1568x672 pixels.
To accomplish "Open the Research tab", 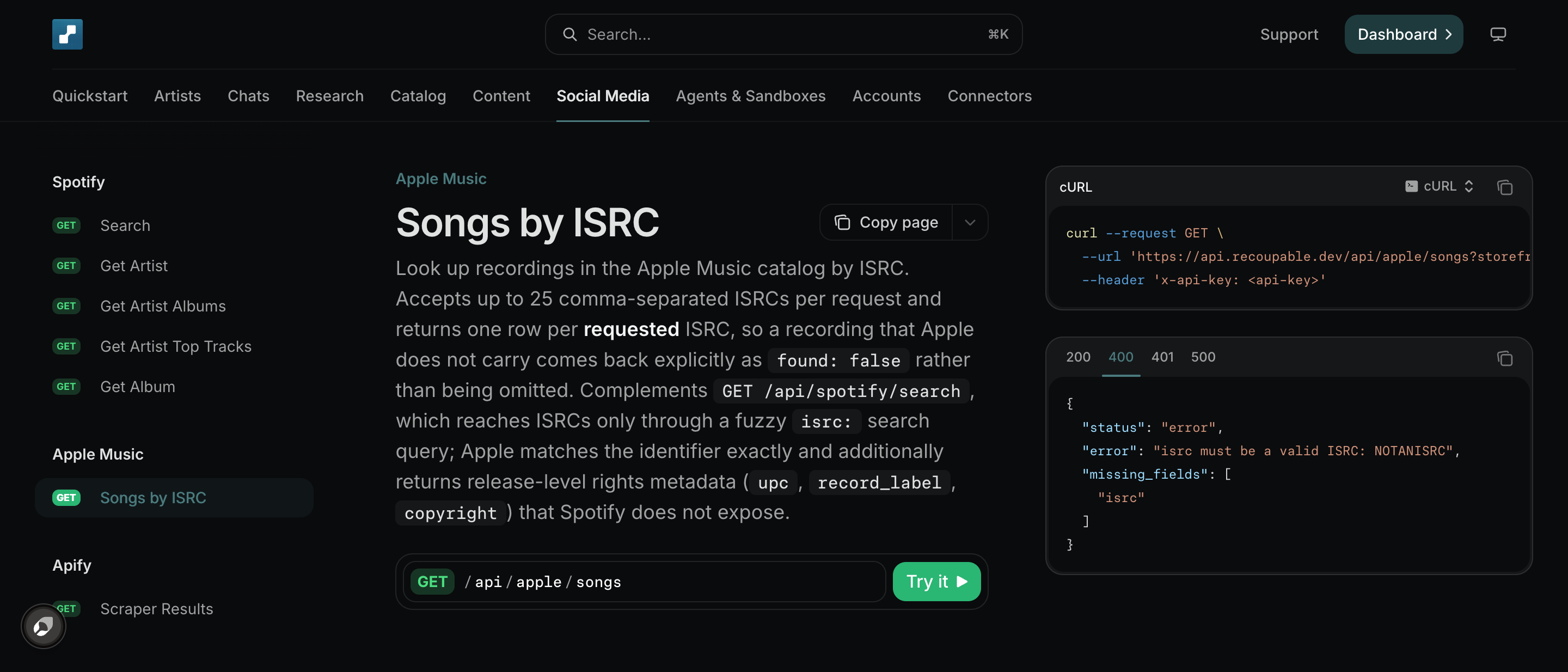I will point(330,95).
